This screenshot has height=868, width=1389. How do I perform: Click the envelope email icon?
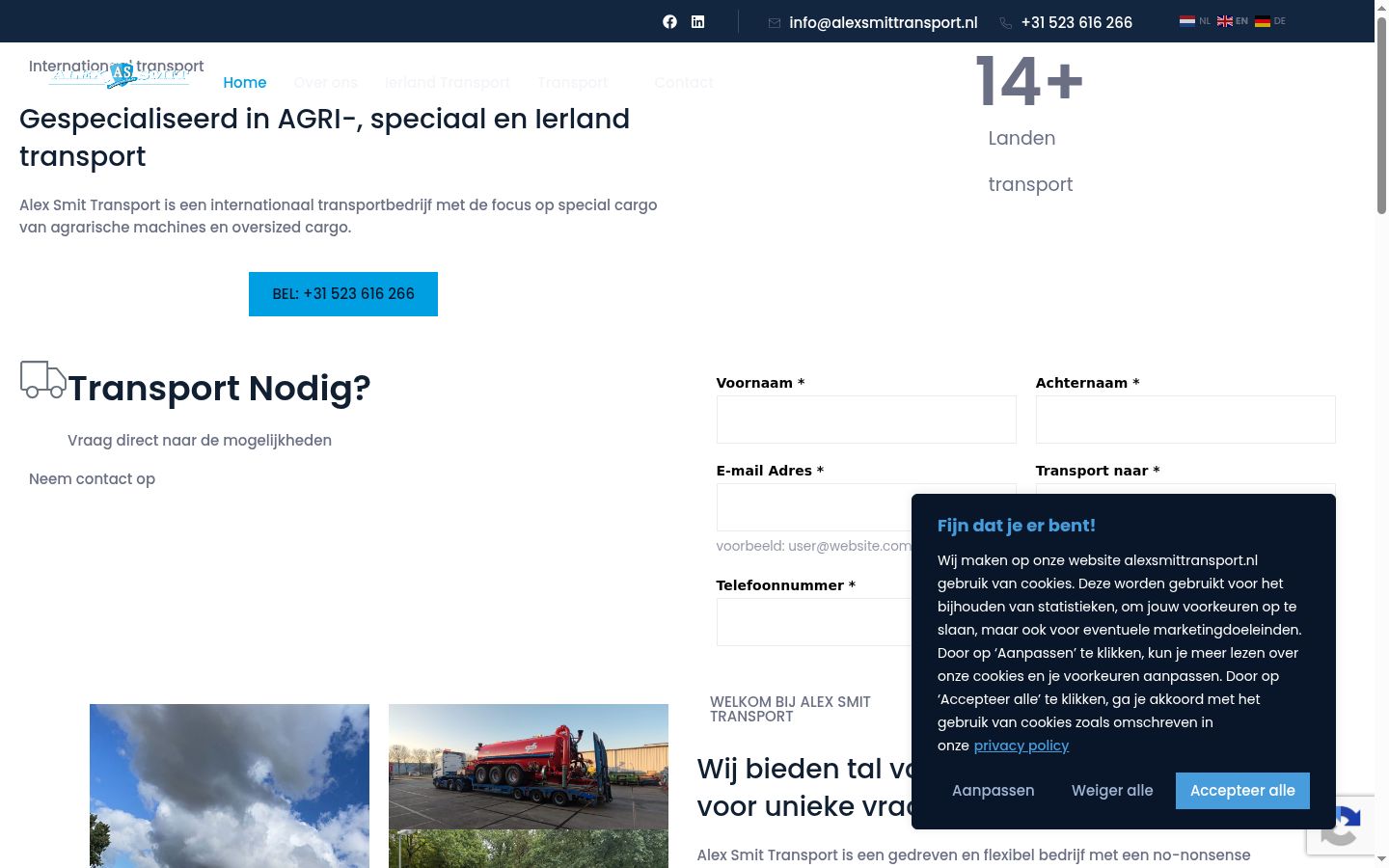point(774,23)
